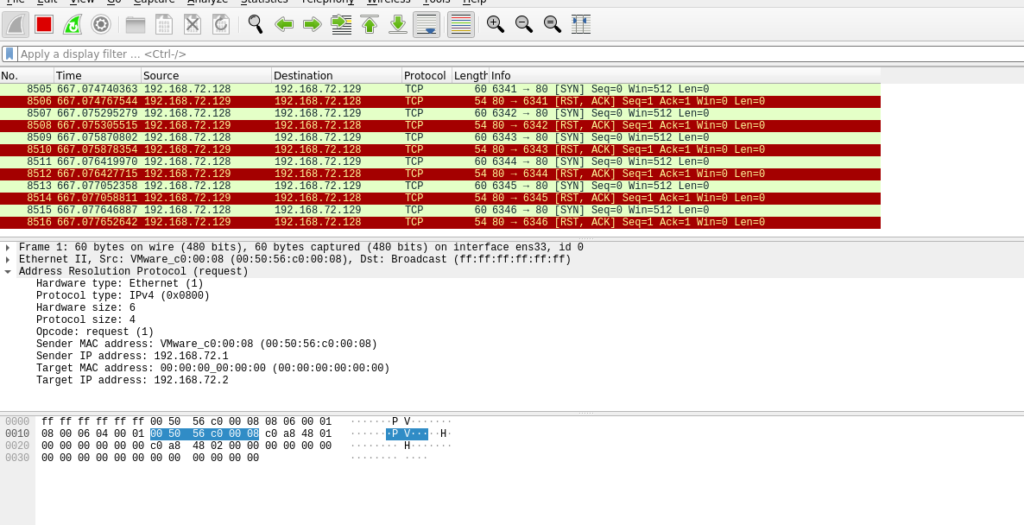Click the display filter bookmark icon
This screenshot has width=1024, height=525.
(9, 54)
